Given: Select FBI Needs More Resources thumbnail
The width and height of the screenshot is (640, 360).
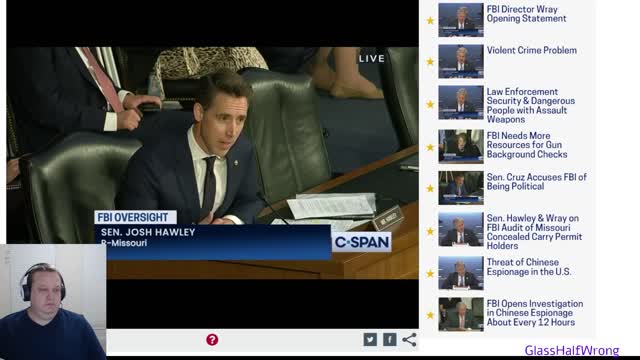Looking at the screenshot, I should point(461,147).
